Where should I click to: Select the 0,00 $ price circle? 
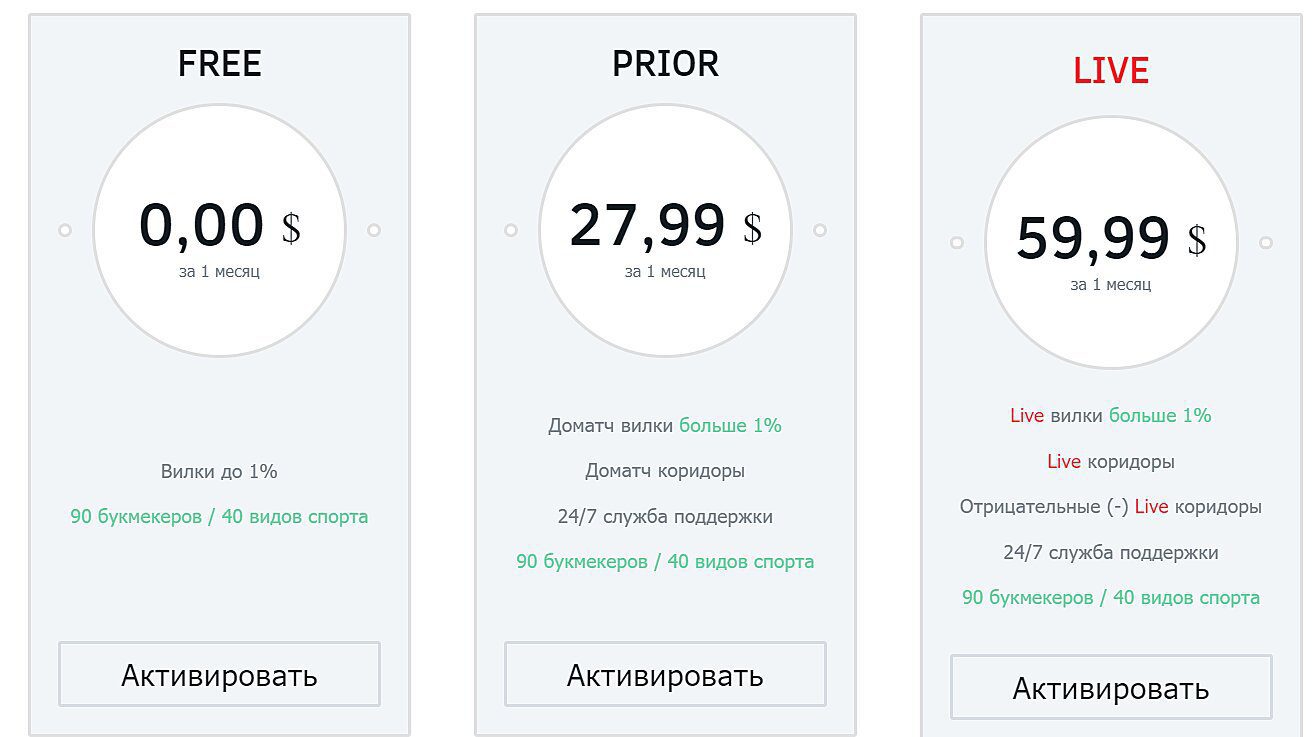219,230
